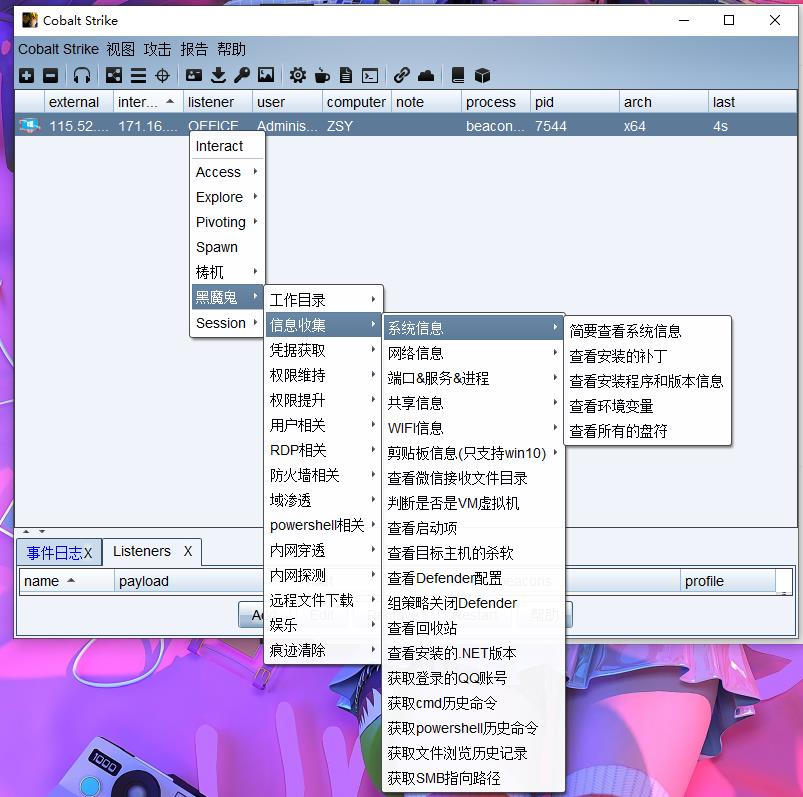This screenshot has width=803, height=797.
Task: Click the host file chain-link icon
Action: 402,75
